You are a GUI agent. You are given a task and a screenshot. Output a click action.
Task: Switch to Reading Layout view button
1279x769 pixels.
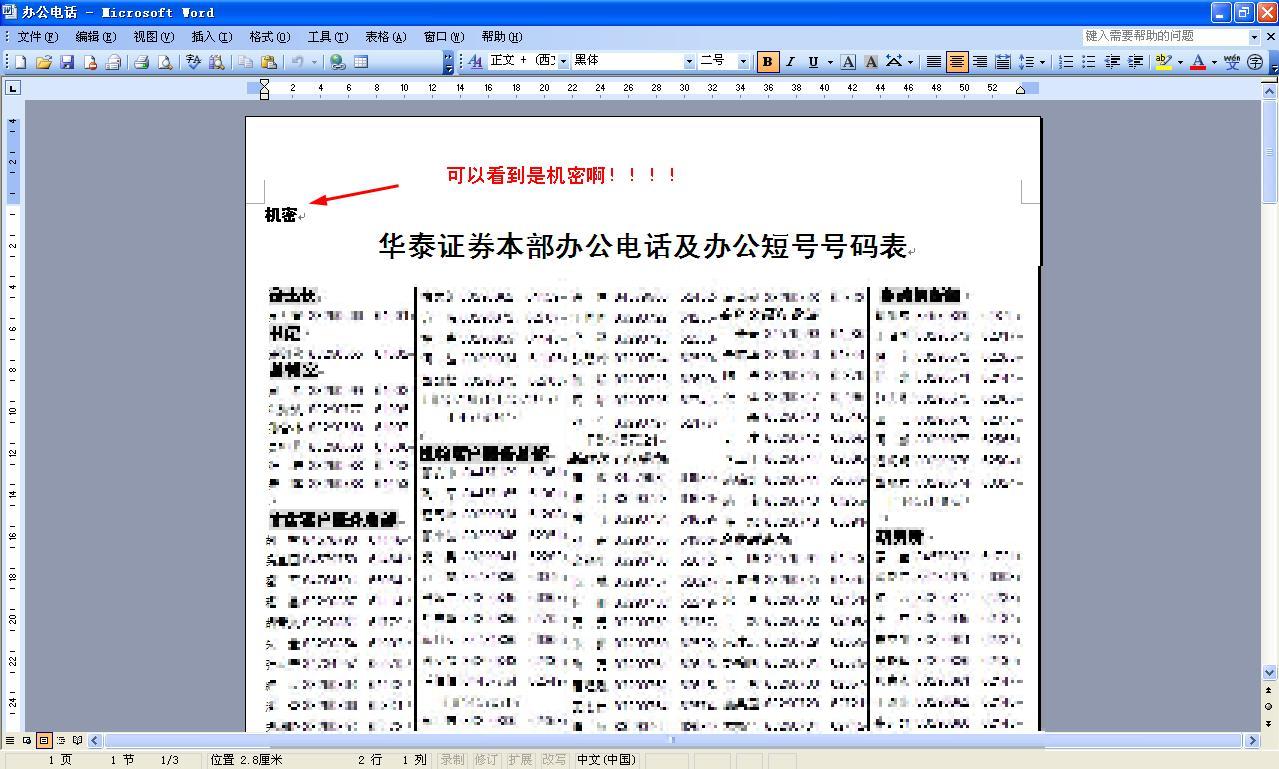click(x=78, y=741)
